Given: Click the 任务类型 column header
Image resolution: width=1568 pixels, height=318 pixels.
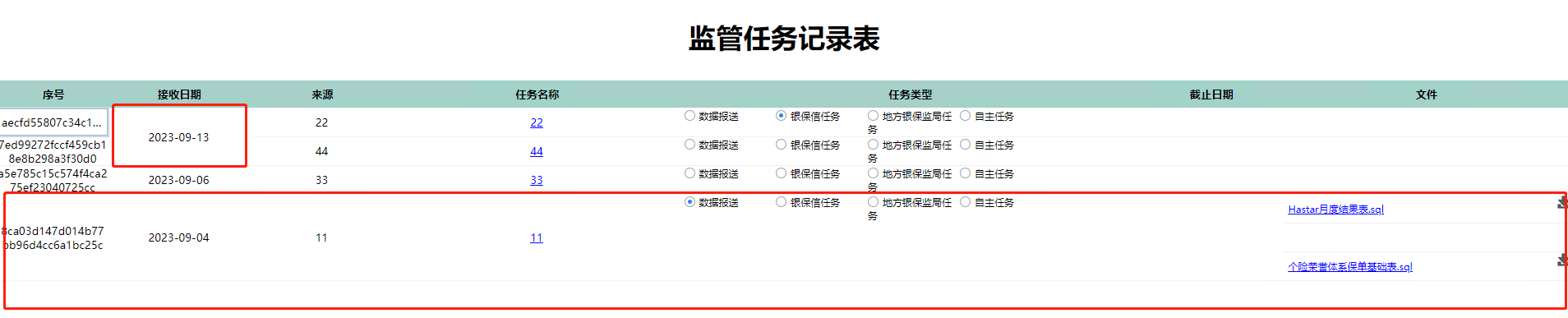Looking at the screenshot, I should coord(910,94).
